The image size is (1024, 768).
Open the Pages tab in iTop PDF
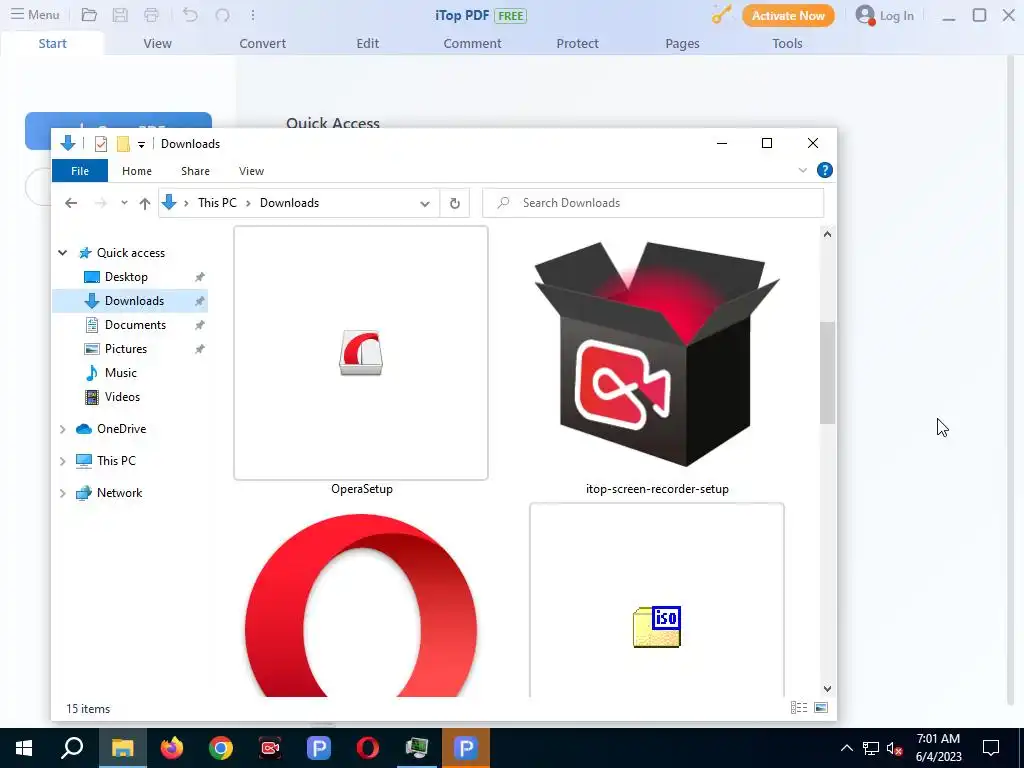click(682, 43)
